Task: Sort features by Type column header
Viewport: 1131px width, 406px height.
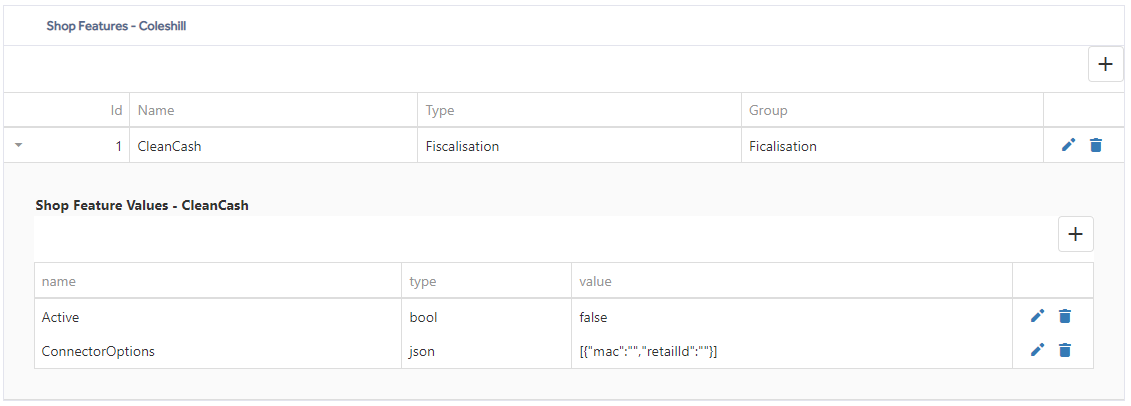Action: point(439,110)
